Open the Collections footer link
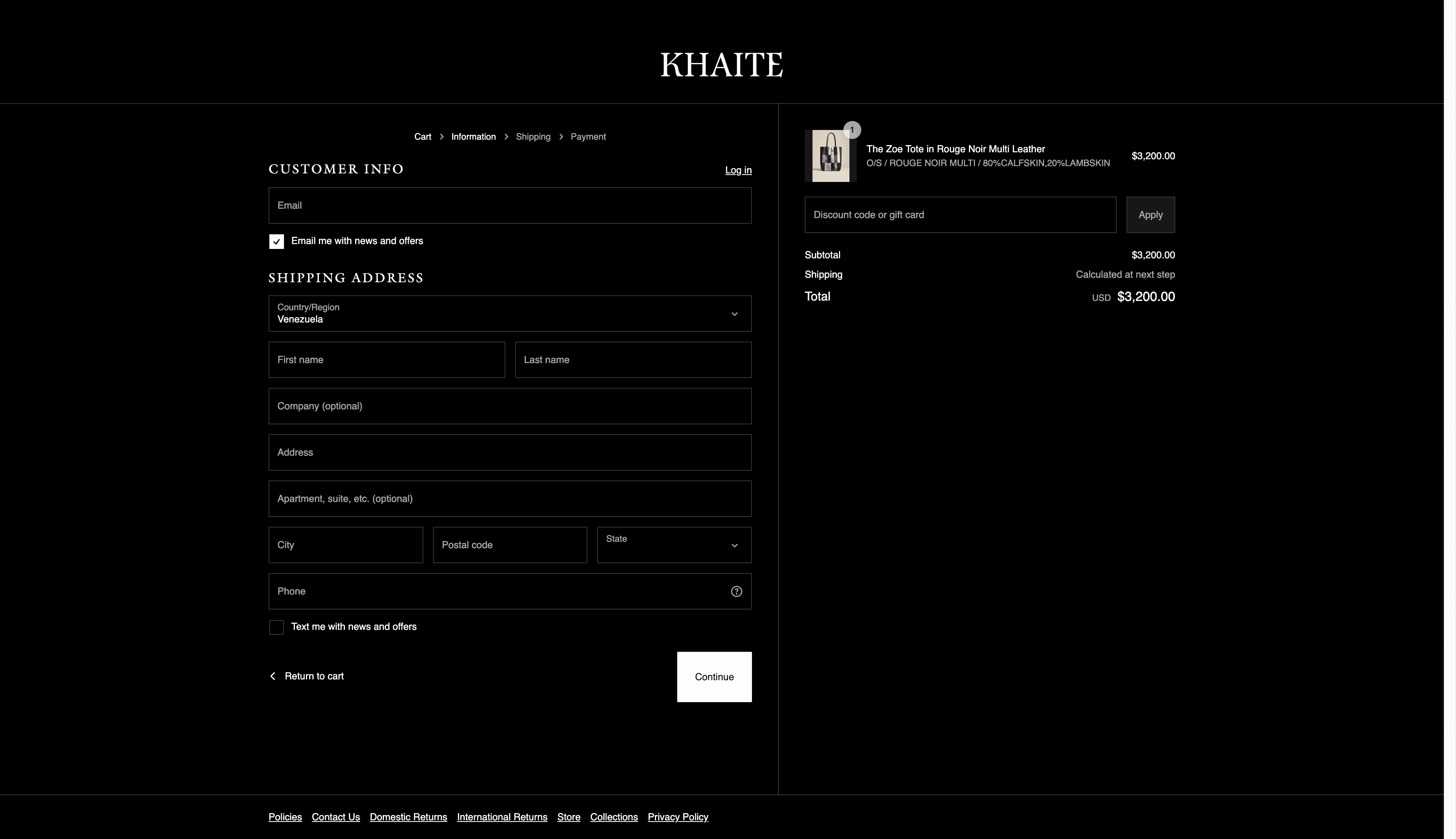 tap(614, 817)
